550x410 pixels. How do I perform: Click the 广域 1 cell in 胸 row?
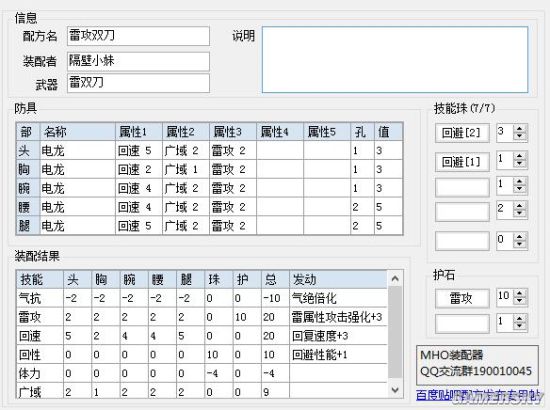click(186, 170)
